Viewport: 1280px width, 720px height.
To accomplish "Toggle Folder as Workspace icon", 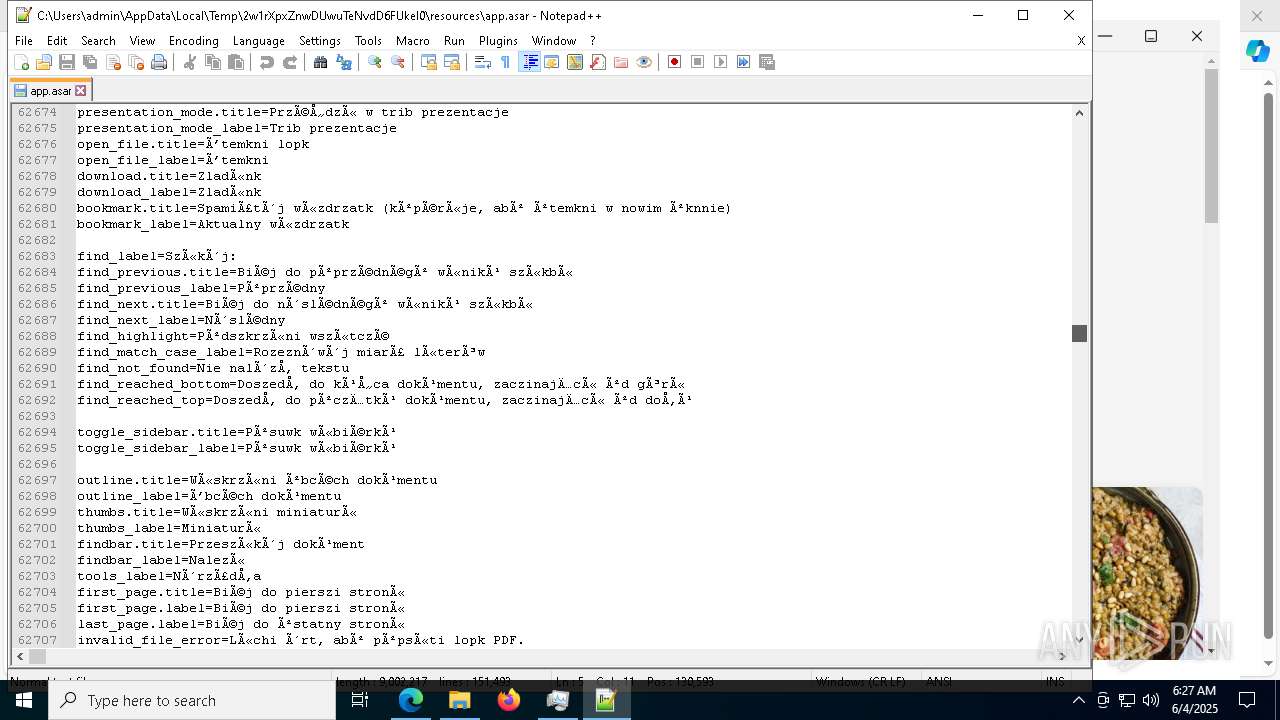I will [621, 62].
